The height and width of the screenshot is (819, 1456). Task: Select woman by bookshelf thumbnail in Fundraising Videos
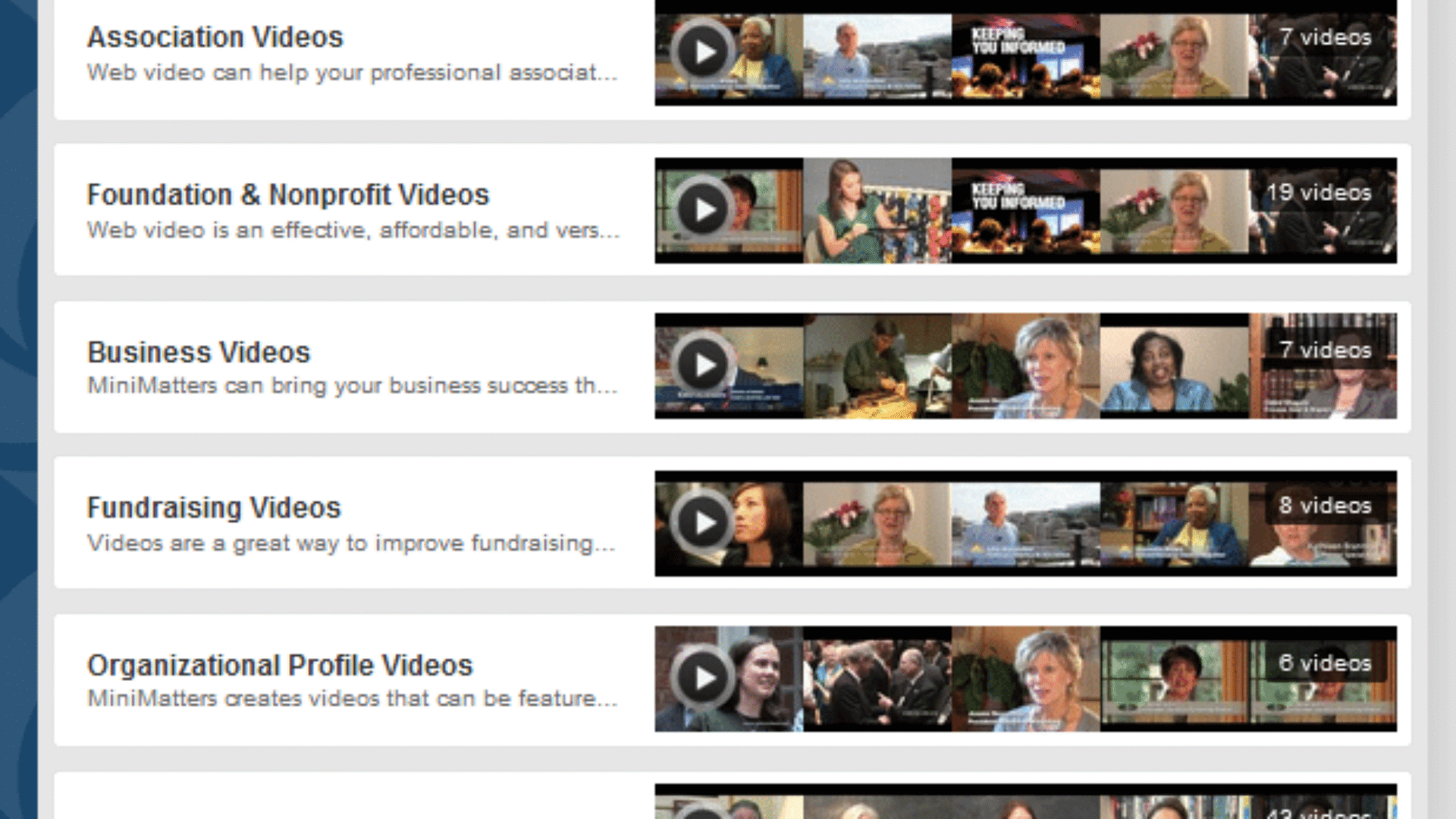[x=1175, y=525]
